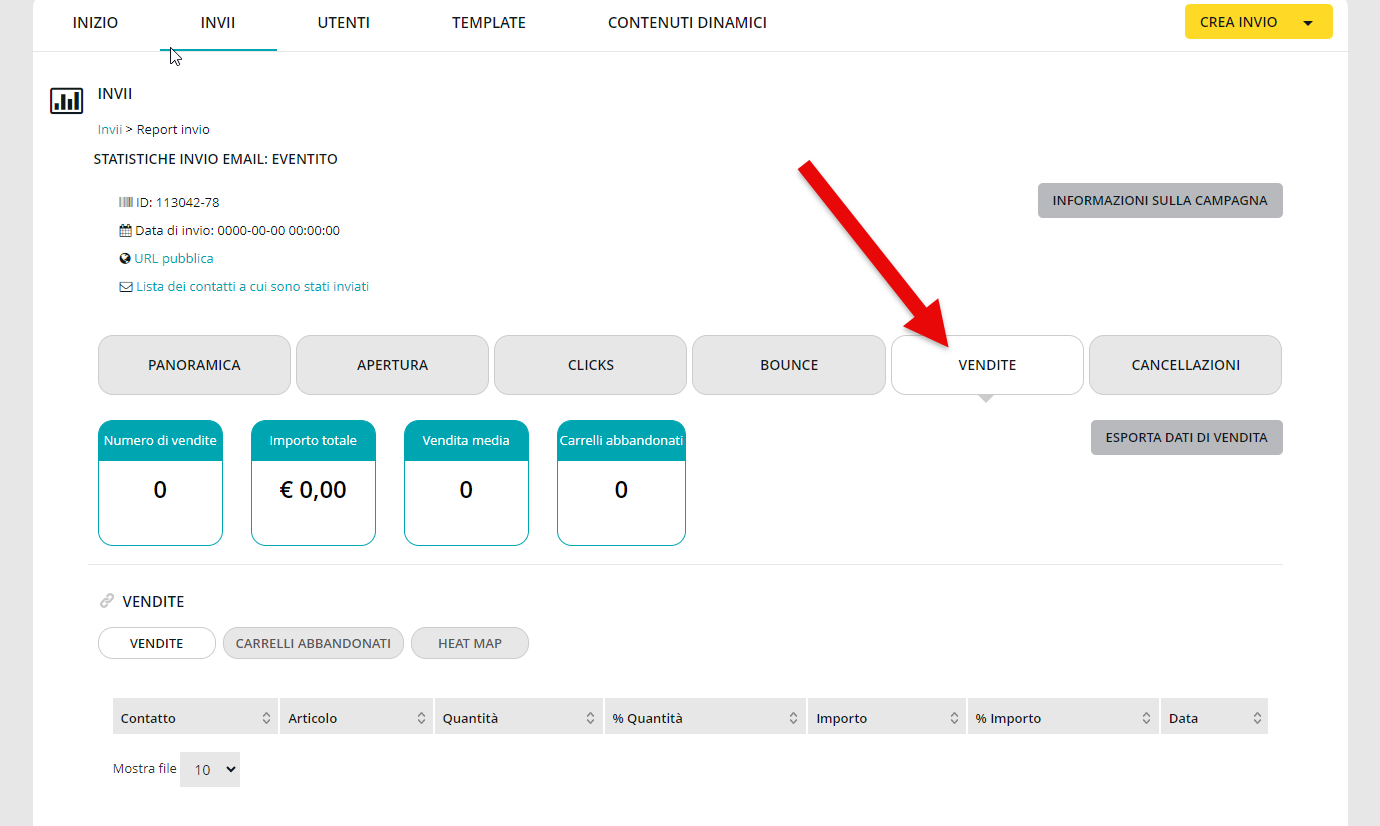Click the Importo column sort arrows

pyautogui.click(x=954, y=718)
